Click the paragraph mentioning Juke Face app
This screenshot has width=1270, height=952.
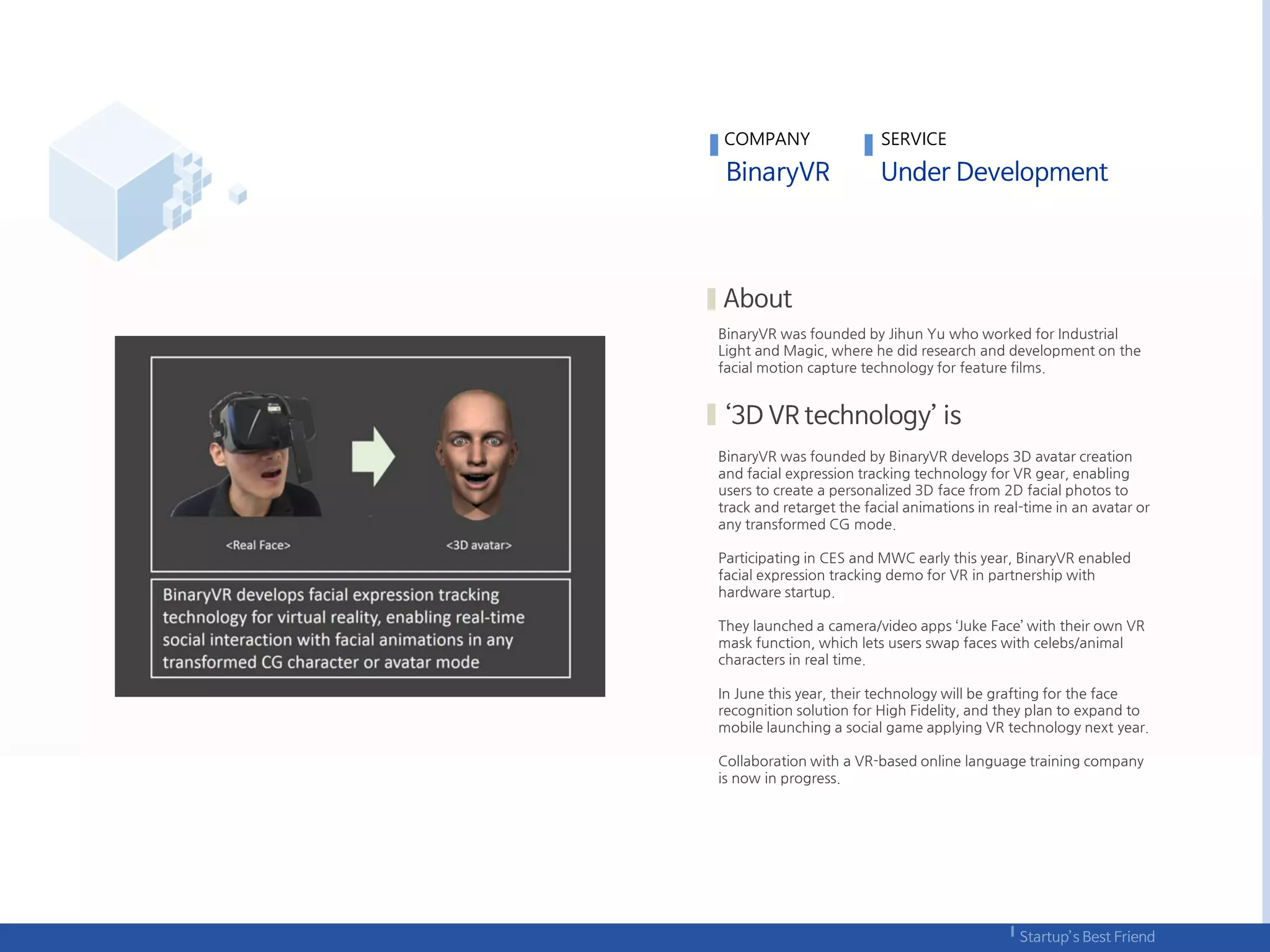pyautogui.click(x=930, y=643)
